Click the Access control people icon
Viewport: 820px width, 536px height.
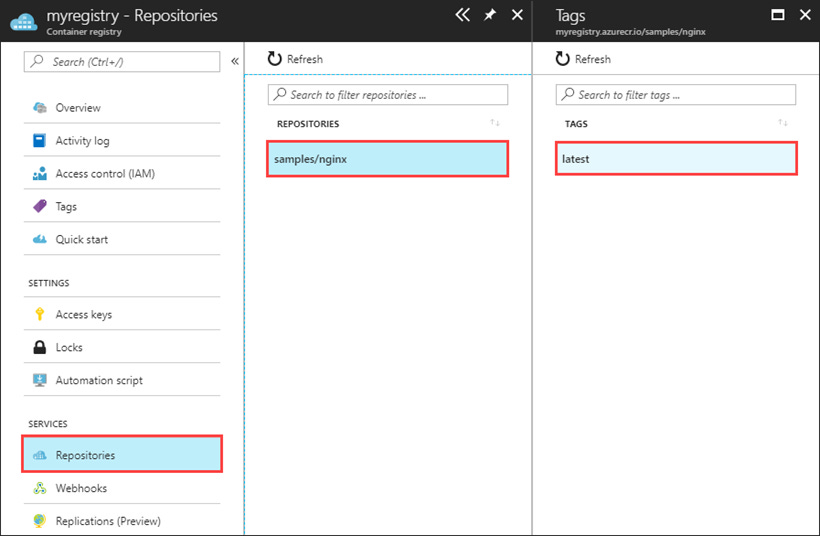pos(40,174)
